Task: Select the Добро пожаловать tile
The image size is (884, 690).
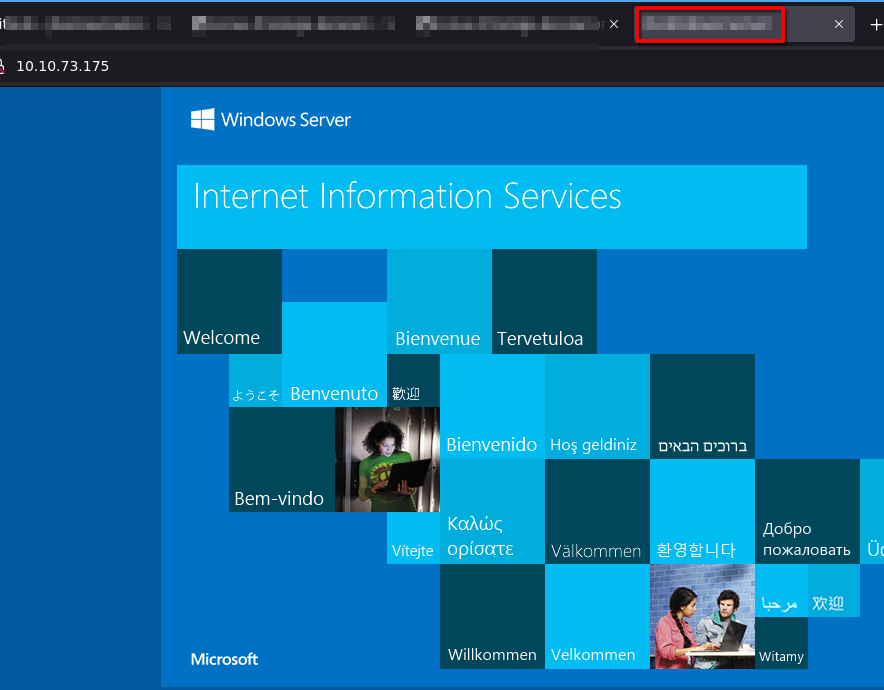Action: pyautogui.click(x=807, y=512)
